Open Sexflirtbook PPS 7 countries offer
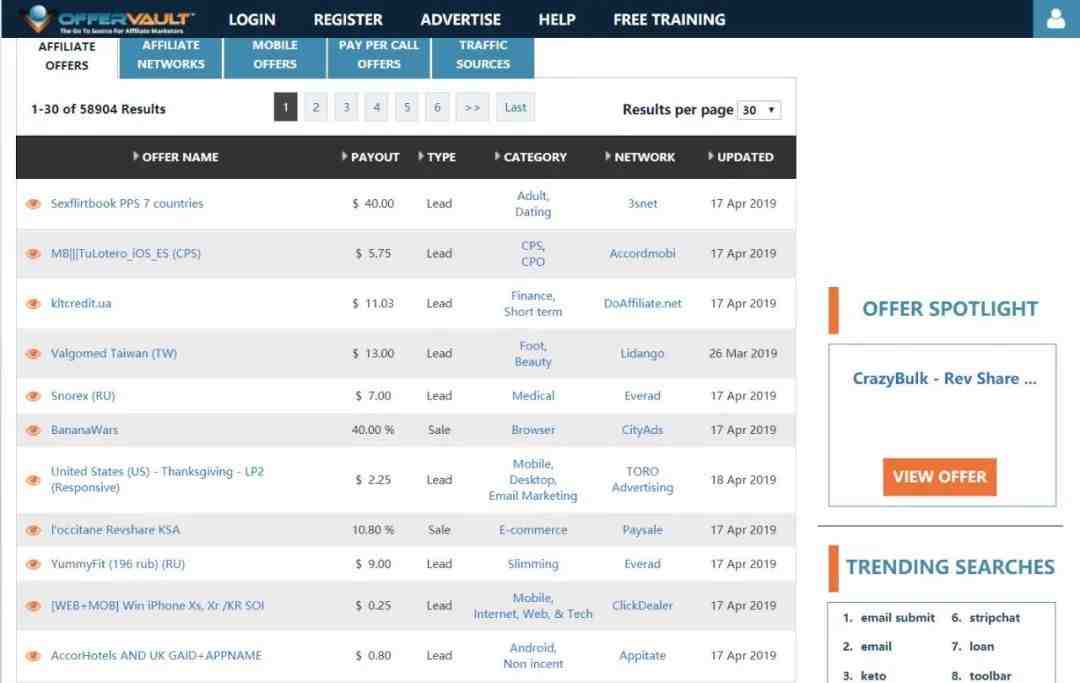Viewport: 1080px width, 683px height. 127,204
